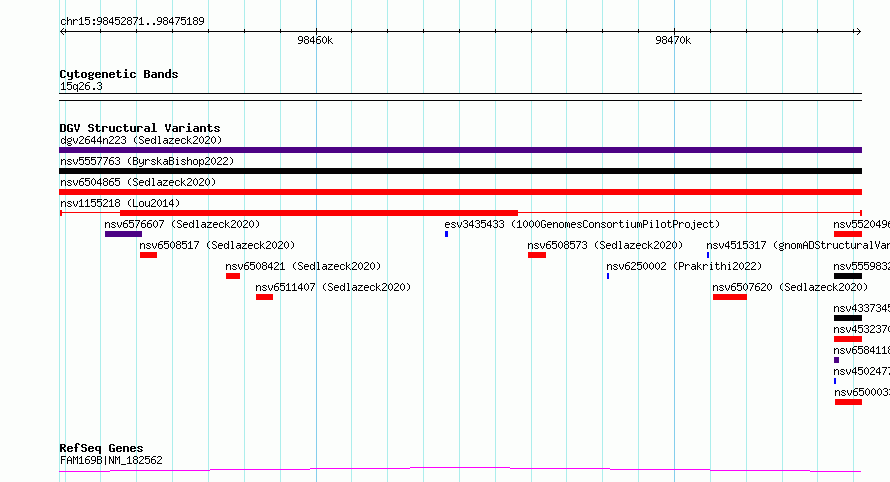Click the full-width red nsv6504865 bar

click(x=460, y=192)
